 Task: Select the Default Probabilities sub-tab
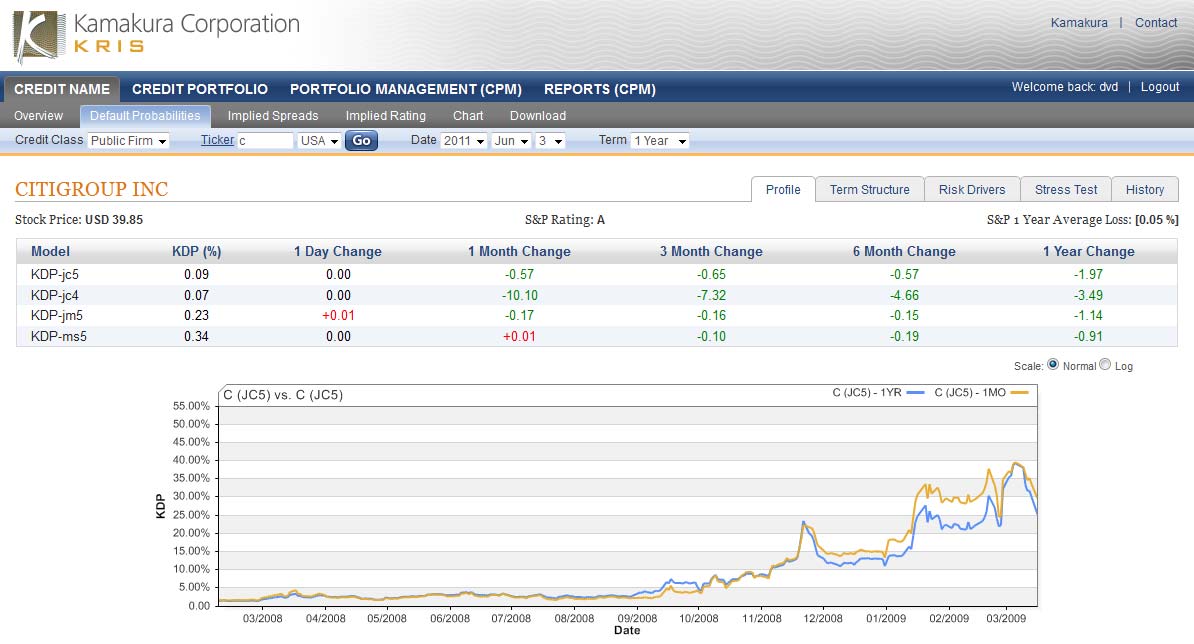(145, 116)
